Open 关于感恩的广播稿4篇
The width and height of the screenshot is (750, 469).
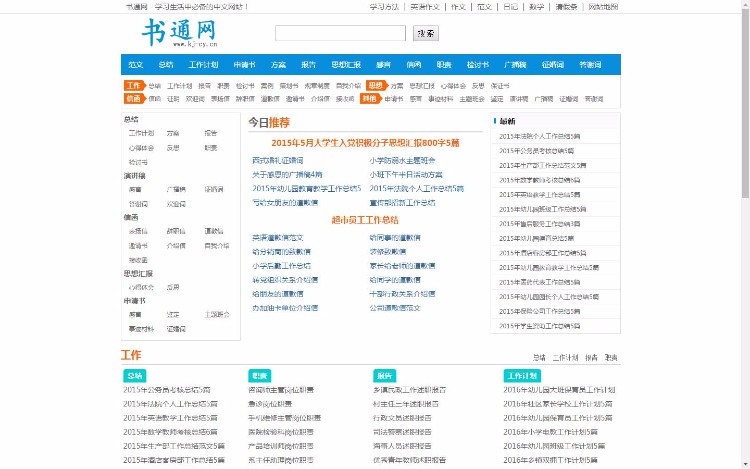coord(287,175)
